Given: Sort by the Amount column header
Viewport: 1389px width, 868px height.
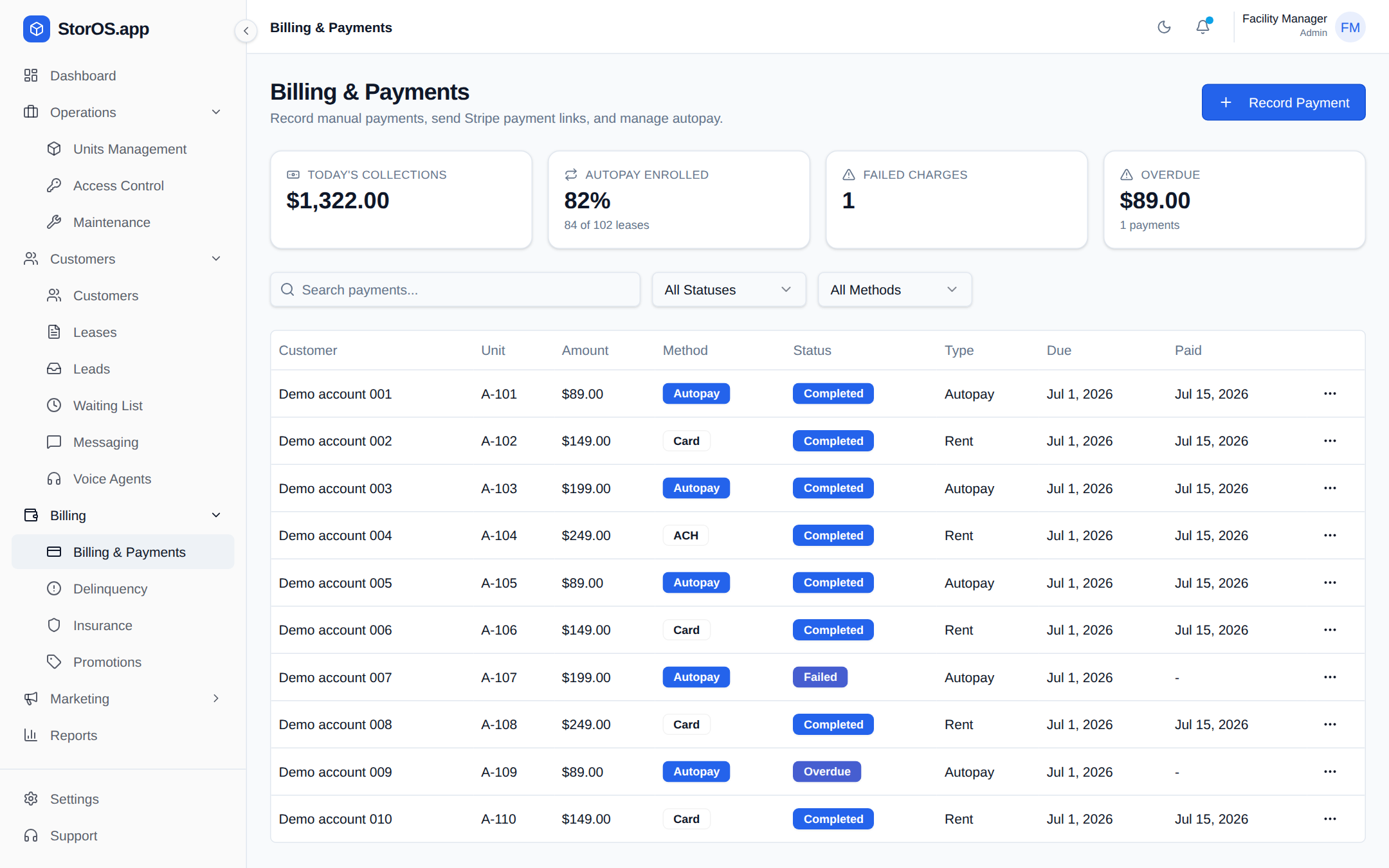Looking at the screenshot, I should pos(585,350).
